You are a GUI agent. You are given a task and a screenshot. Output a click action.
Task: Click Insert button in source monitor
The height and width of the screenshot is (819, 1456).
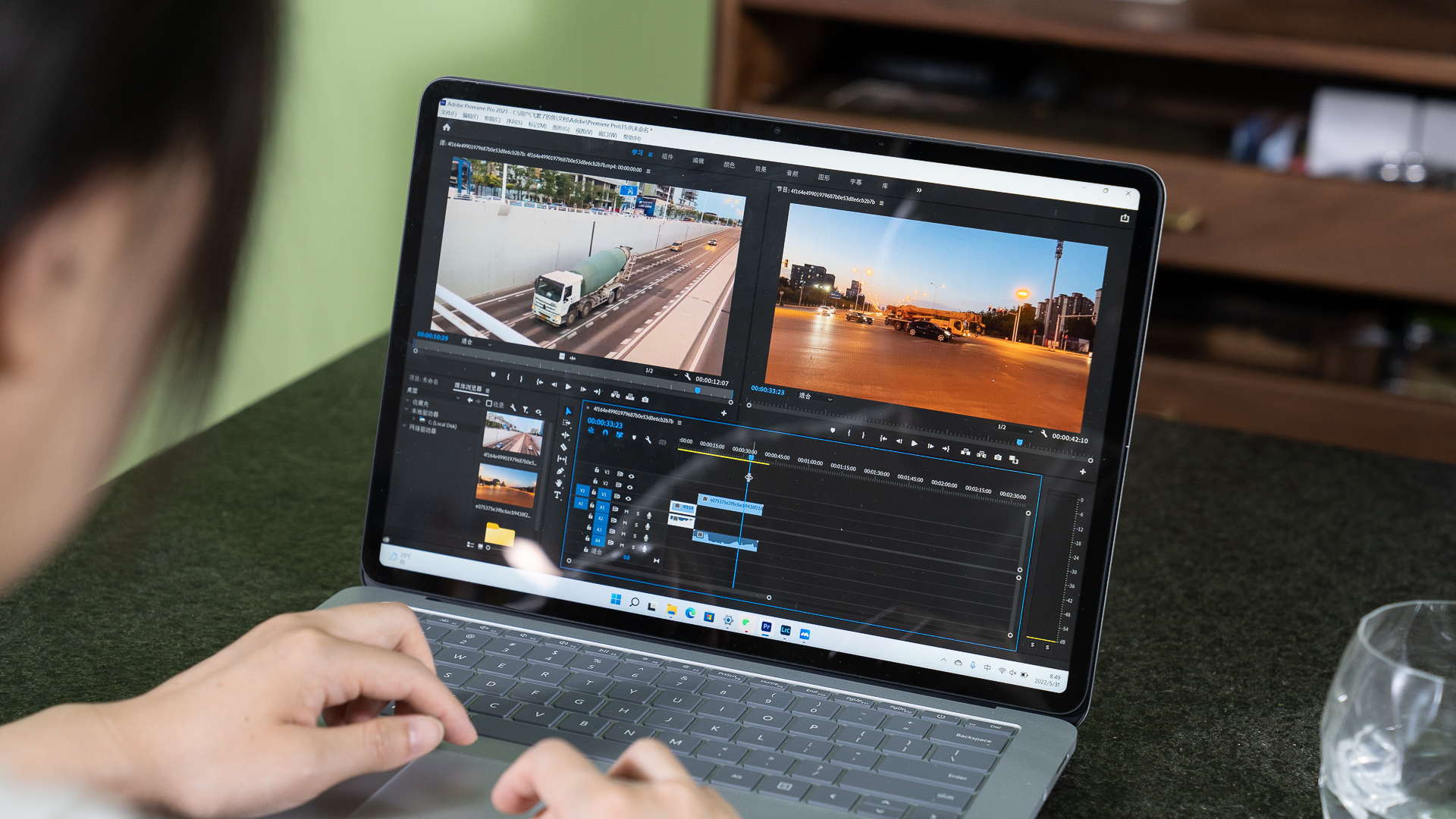coord(615,394)
